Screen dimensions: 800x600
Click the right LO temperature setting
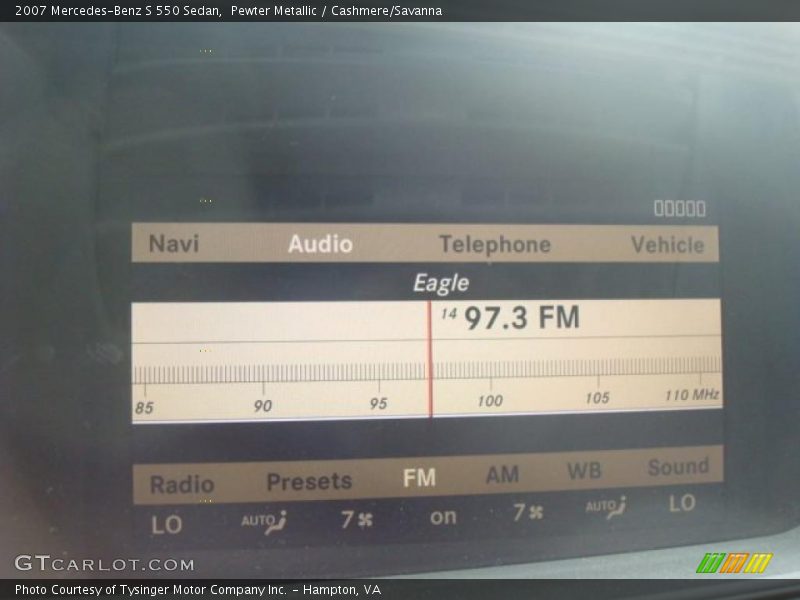(x=682, y=503)
